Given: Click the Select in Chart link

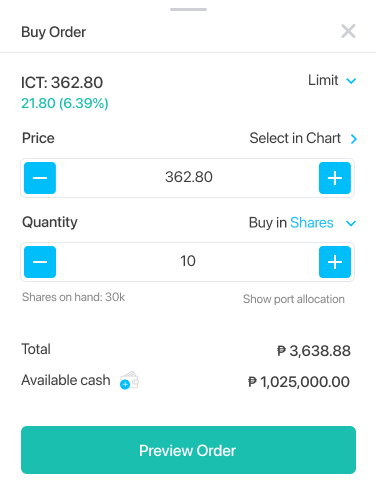Looking at the screenshot, I should point(295,138).
